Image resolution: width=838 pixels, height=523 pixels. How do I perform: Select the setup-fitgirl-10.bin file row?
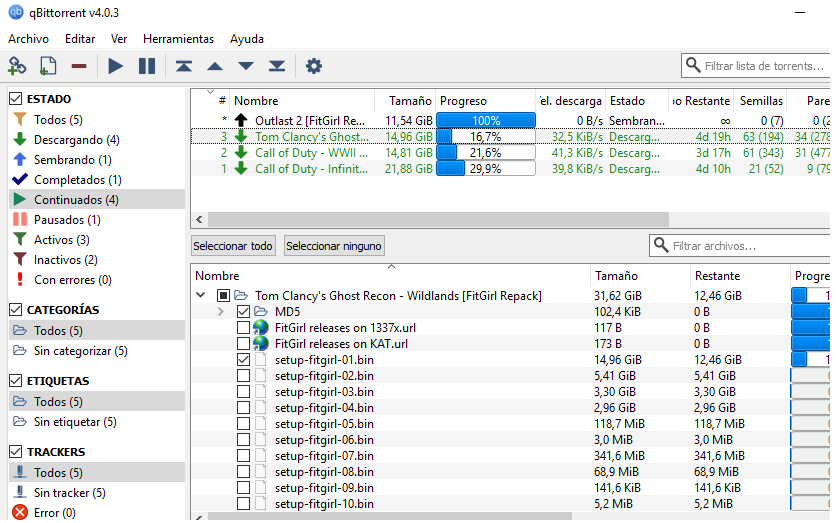[510, 504]
